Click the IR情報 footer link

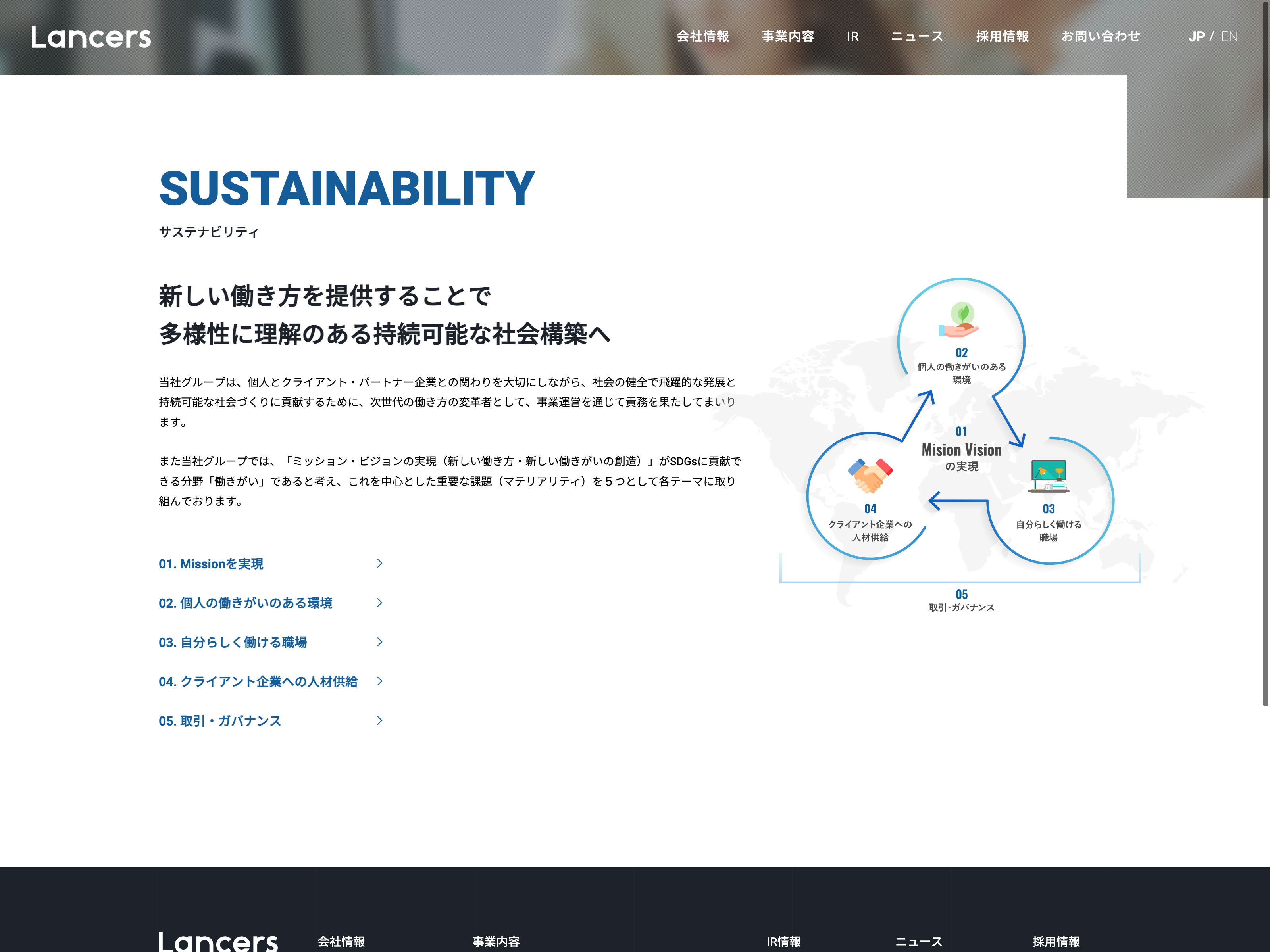pyautogui.click(x=784, y=941)
